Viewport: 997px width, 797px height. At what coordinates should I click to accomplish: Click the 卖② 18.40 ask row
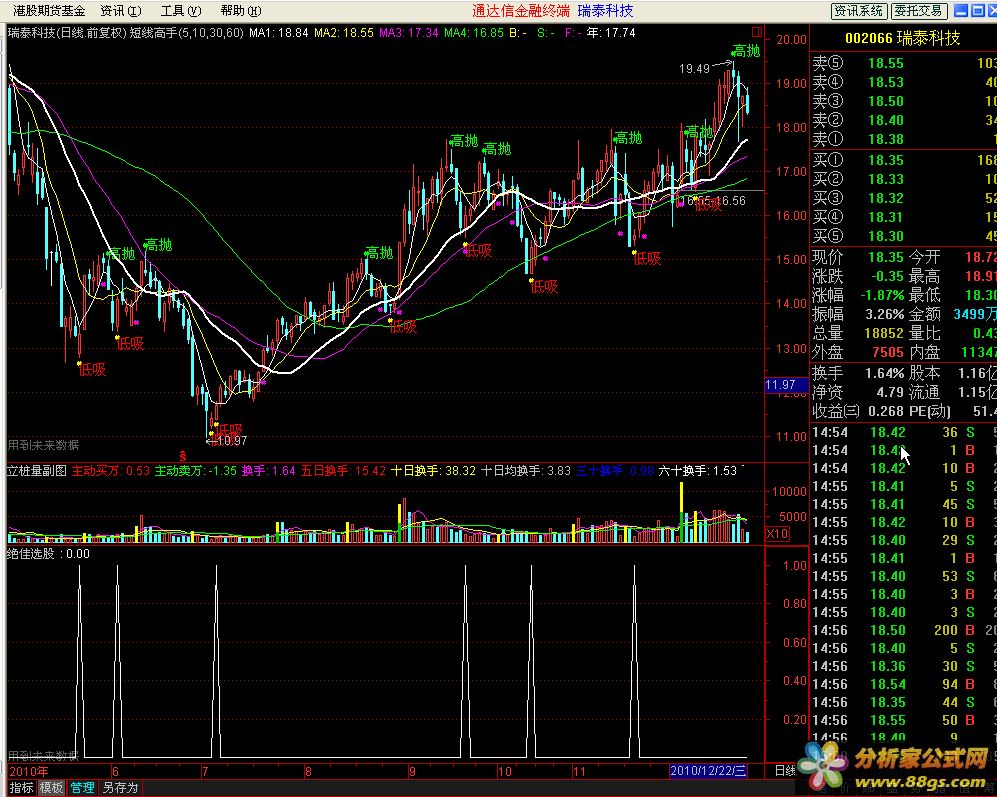coord(904,120)
